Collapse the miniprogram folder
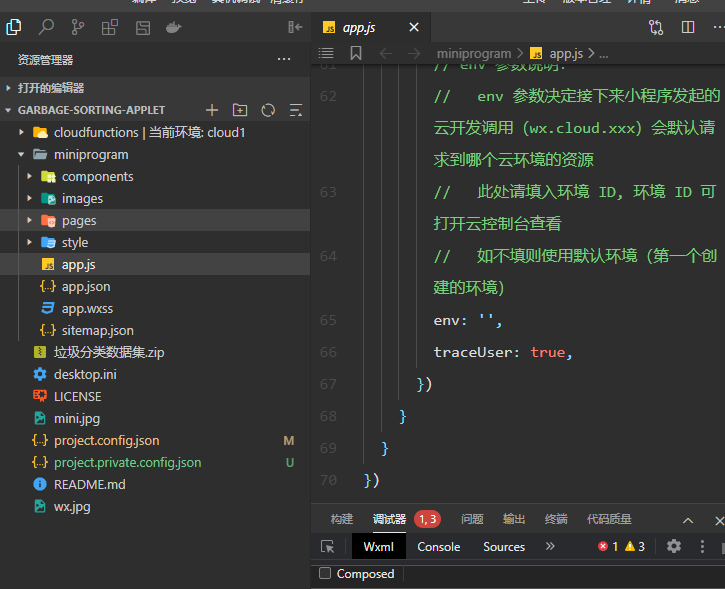725x589 pixels. [x=21, y=154]
